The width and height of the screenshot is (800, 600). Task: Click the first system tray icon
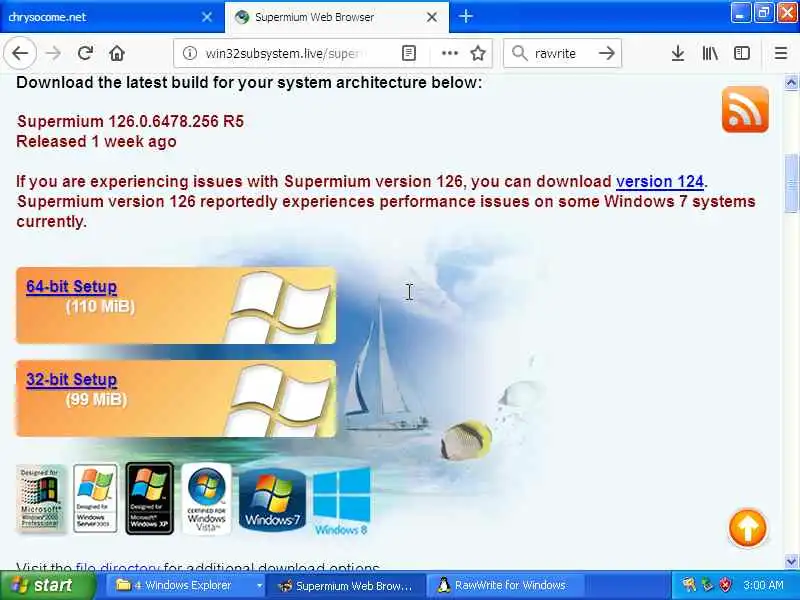click(x=688, y=585)
